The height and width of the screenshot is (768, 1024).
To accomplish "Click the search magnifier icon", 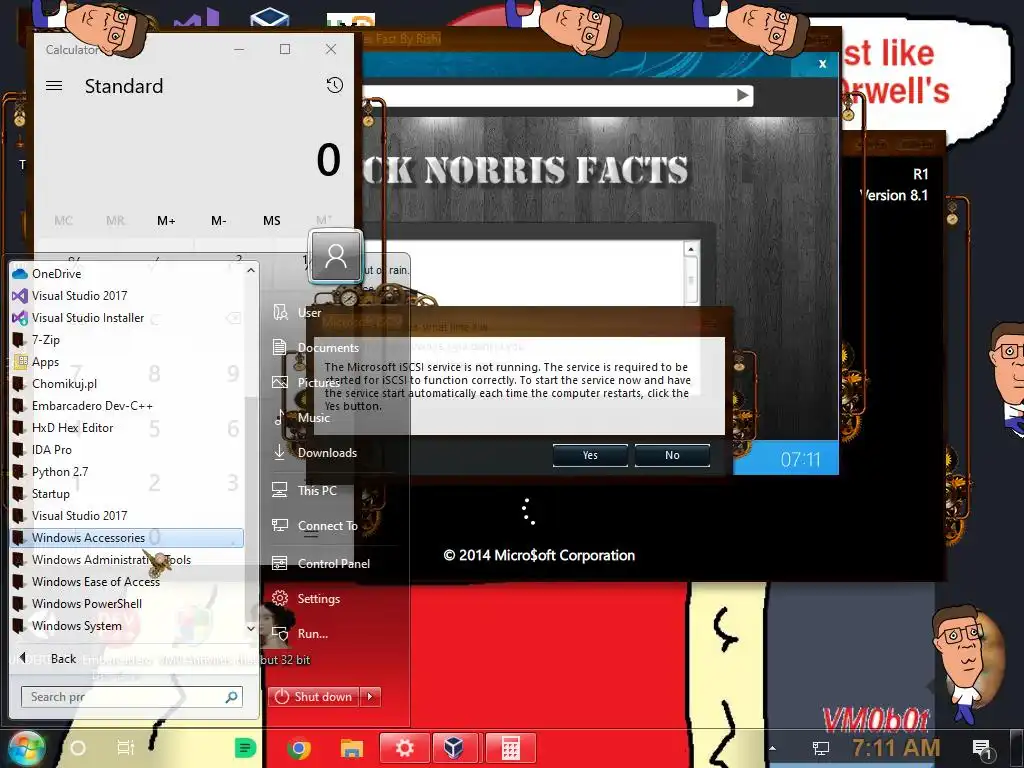I will (231, 697).
